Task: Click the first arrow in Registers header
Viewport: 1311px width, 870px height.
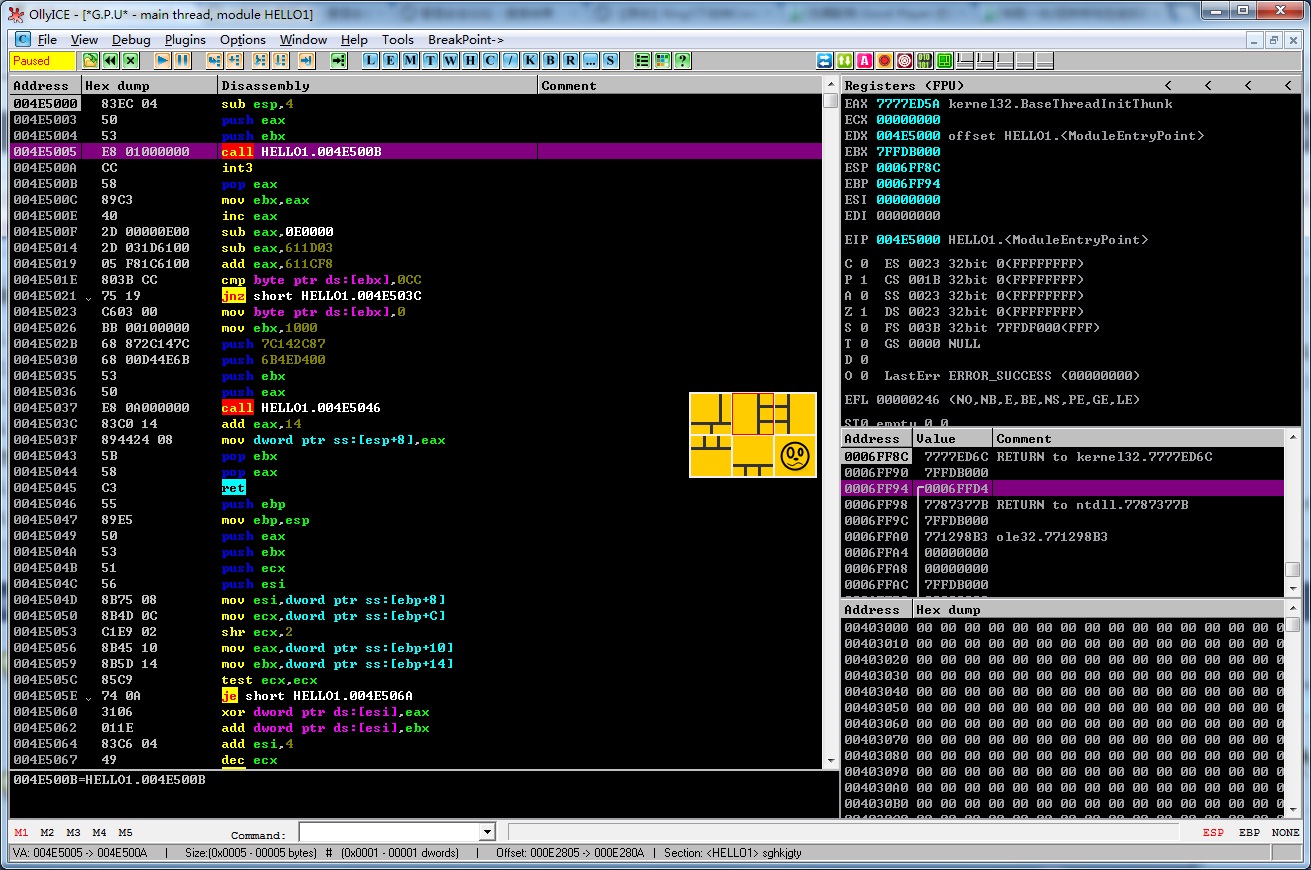Action: pyautogui.click(x=1168, y=86)
